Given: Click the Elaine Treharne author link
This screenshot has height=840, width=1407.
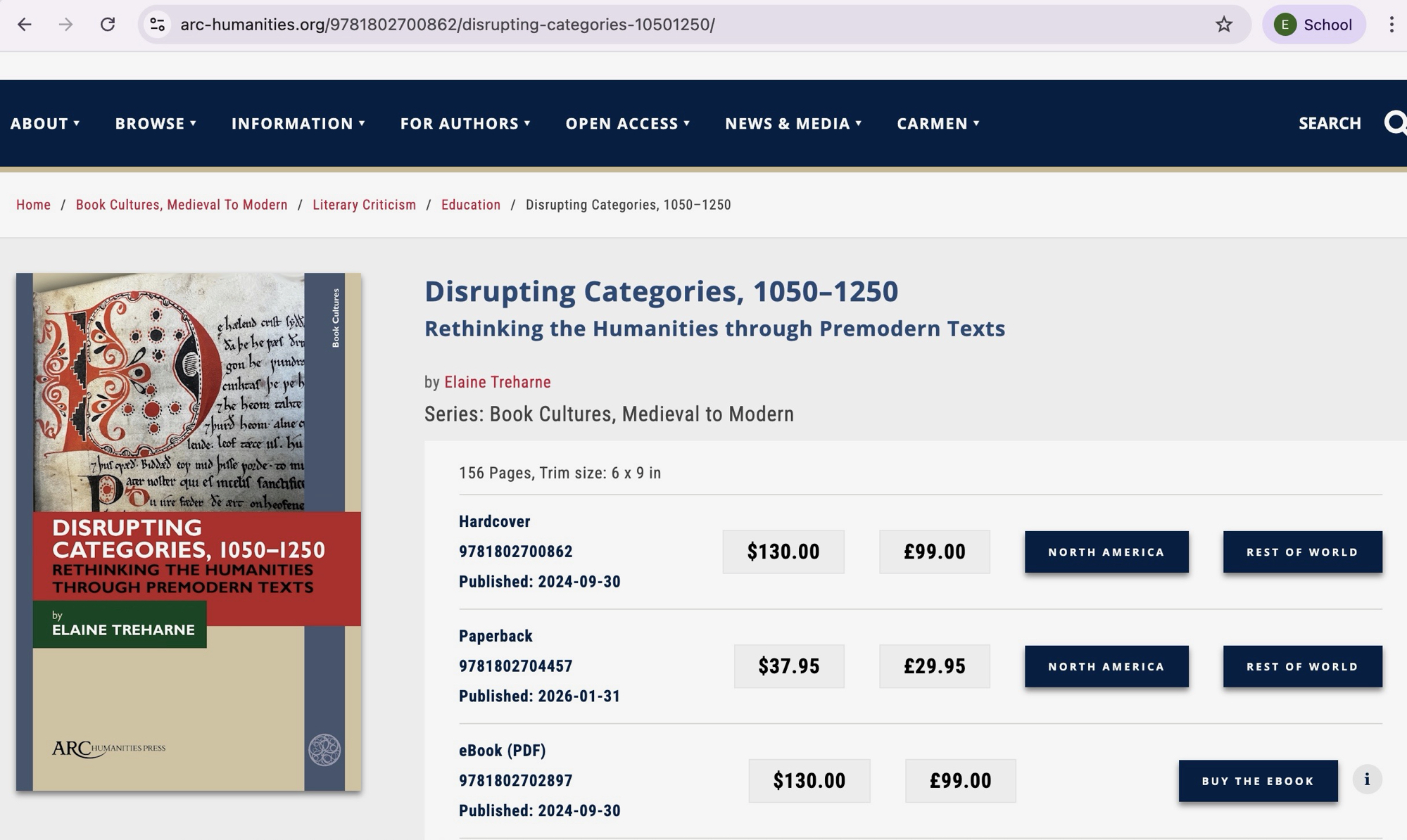Looking at the screenshot, I should (497, 382).
